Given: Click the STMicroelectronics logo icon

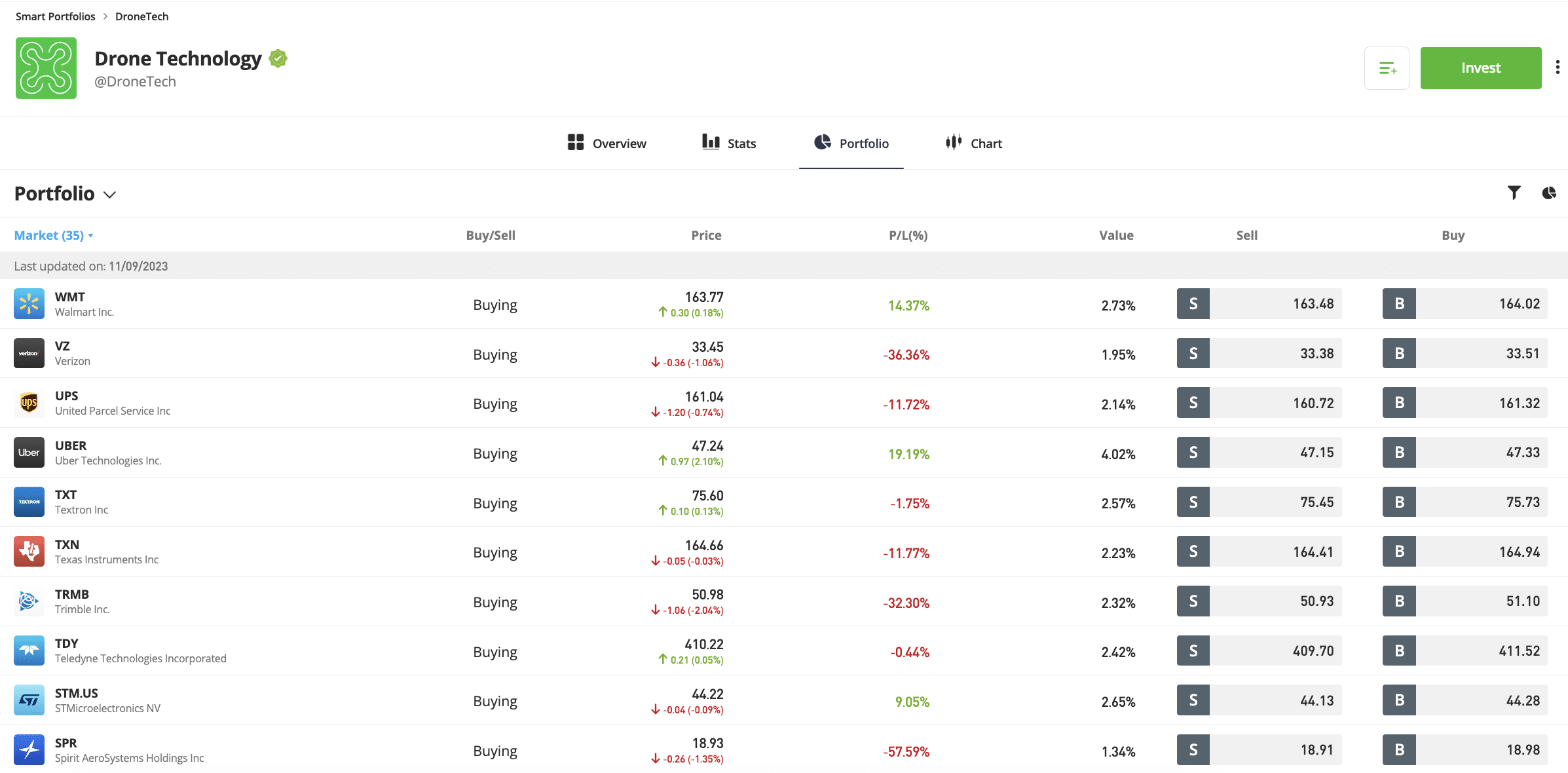Looking at the screenshot, I should pos(29,700).
